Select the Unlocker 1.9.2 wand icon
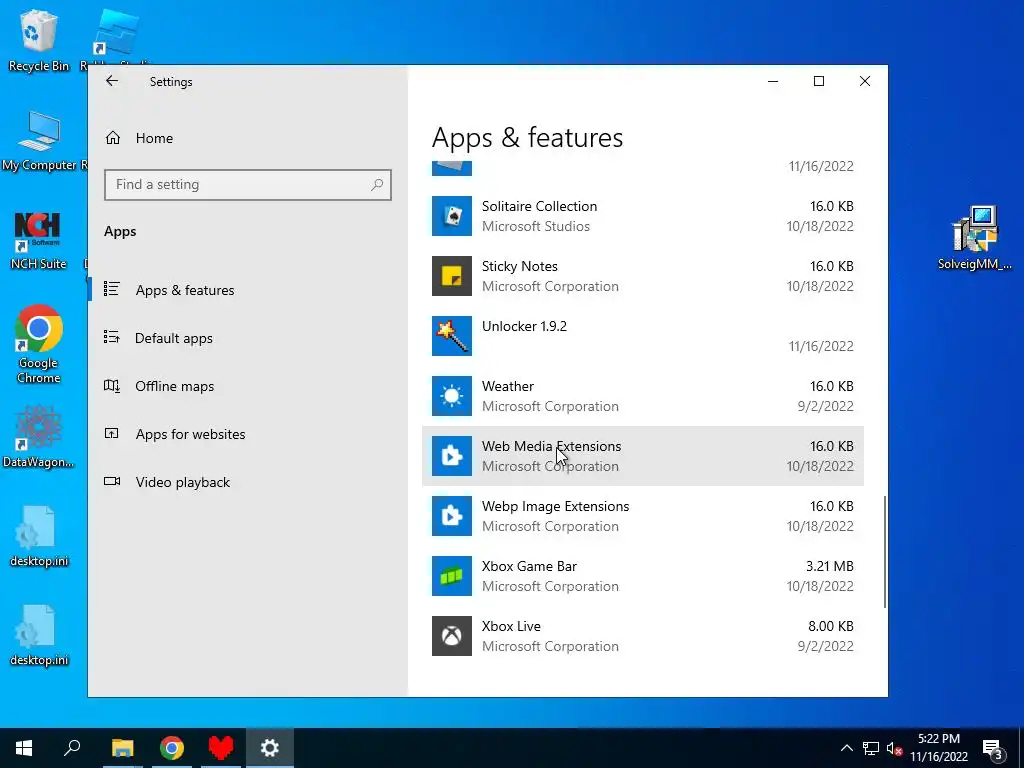1024x768 pixels. 452,336
